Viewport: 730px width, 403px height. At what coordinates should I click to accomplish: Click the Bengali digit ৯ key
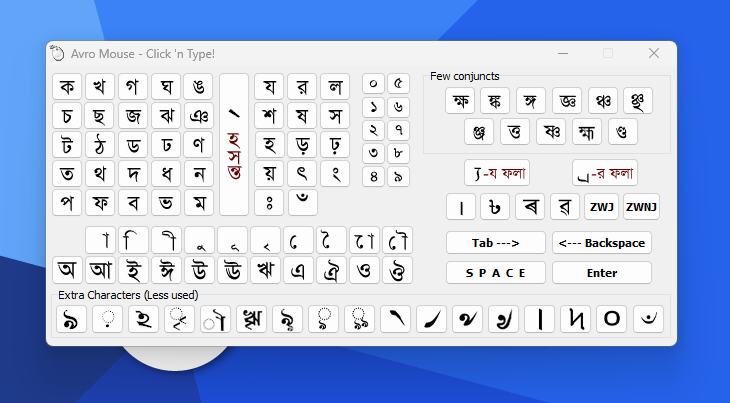click(398, 176)
